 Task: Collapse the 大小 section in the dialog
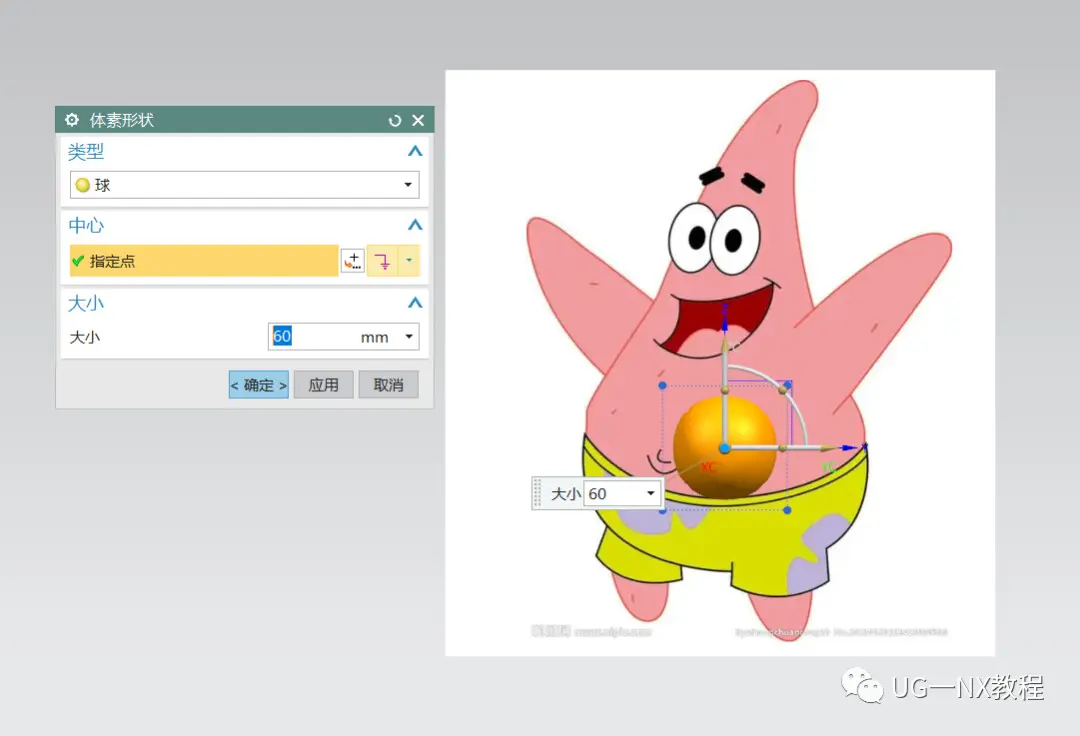coord(415,303)
